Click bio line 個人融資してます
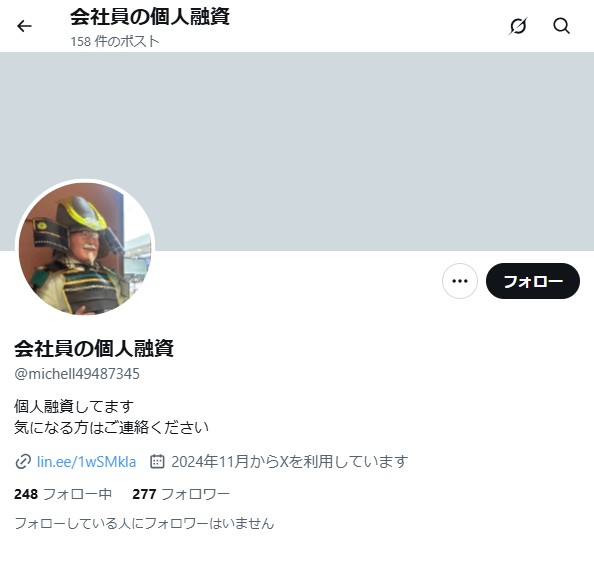 pos(74,406)
